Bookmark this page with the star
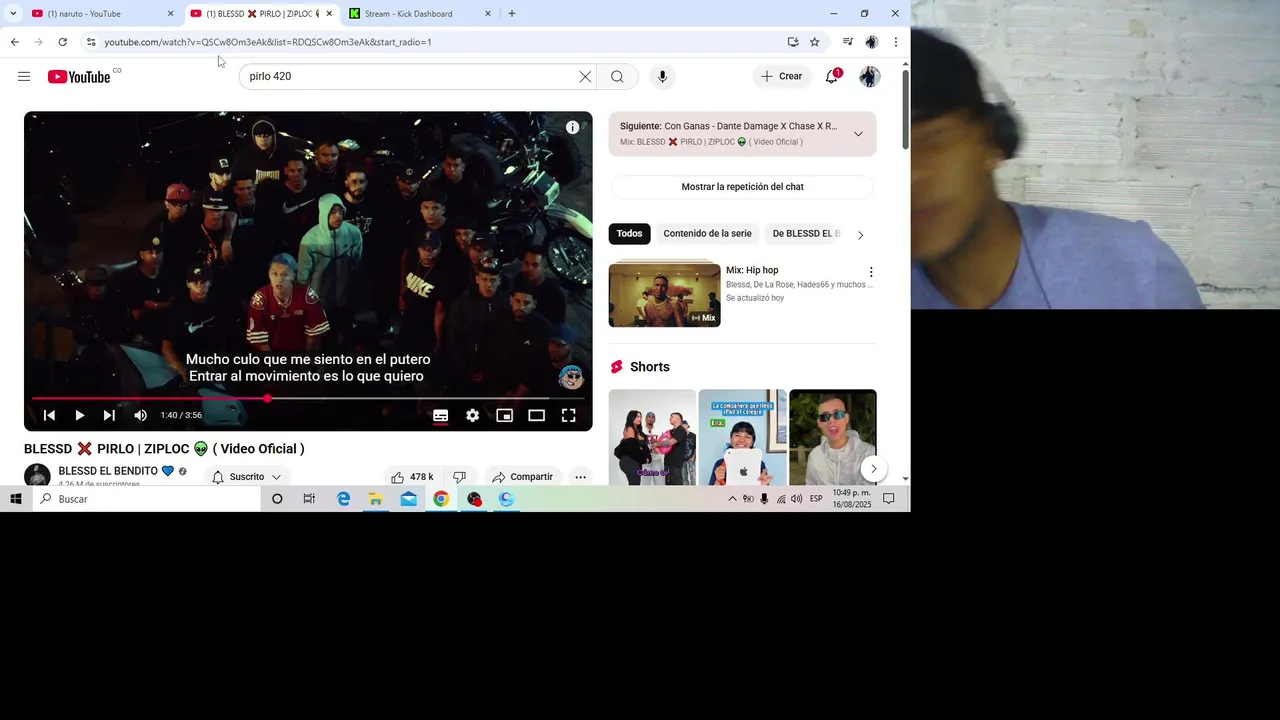 (x=815, y=42)
